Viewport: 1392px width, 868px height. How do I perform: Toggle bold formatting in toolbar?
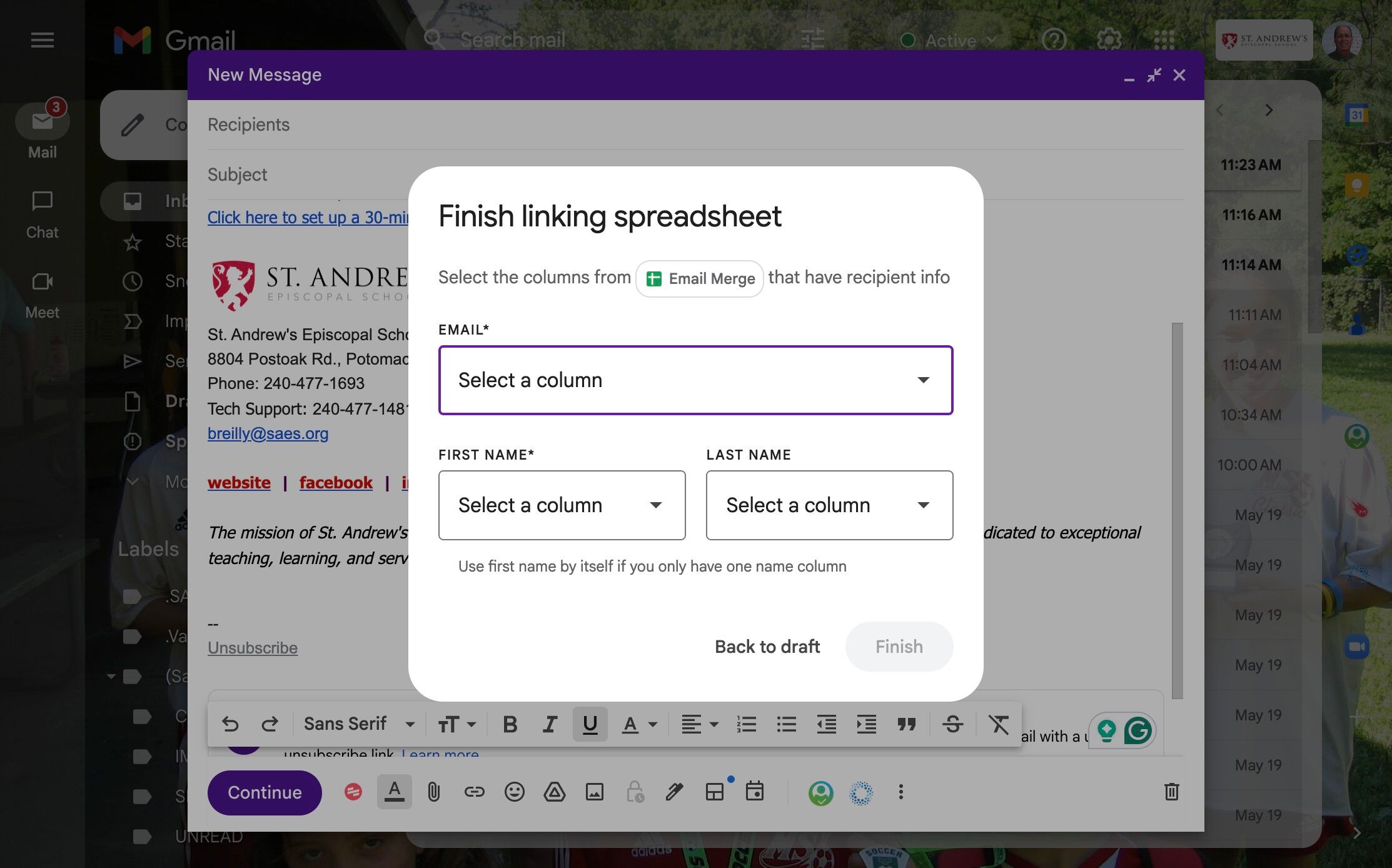click(x=510, y=724)
